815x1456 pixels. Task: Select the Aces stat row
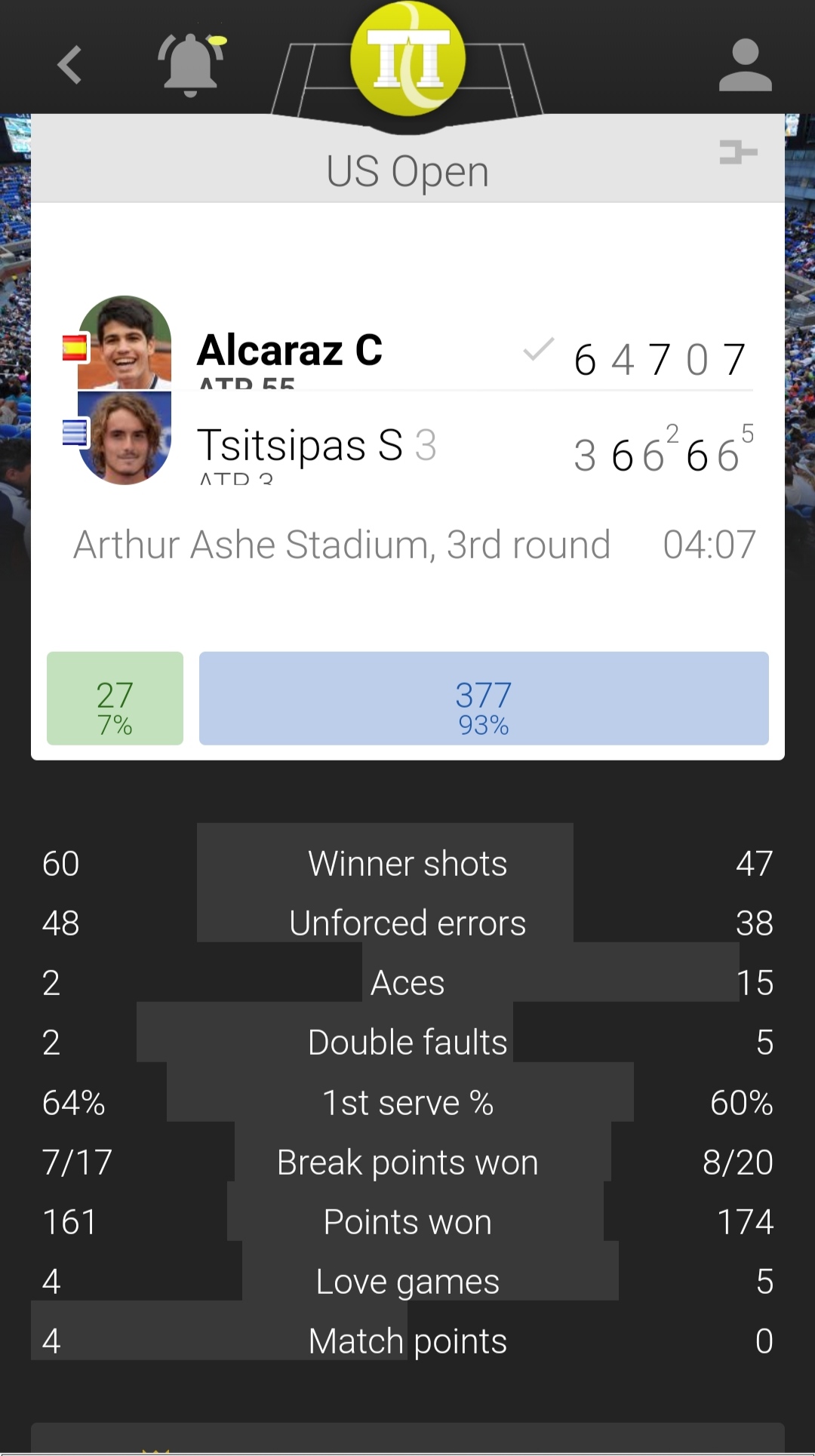tap(407, 983)
